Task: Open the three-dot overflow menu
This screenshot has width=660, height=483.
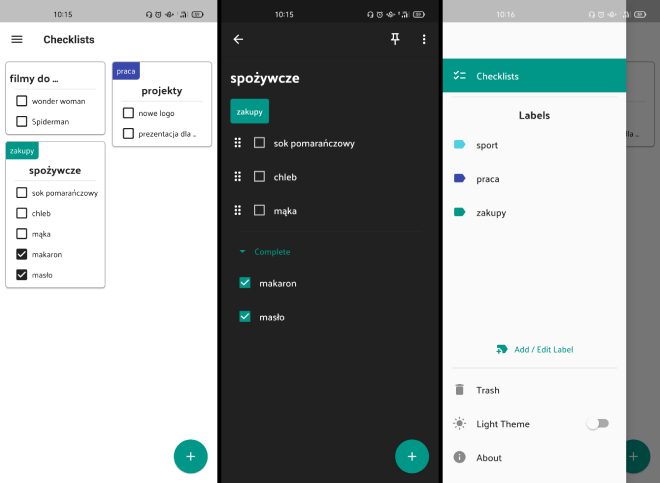Action: (424, 39)
